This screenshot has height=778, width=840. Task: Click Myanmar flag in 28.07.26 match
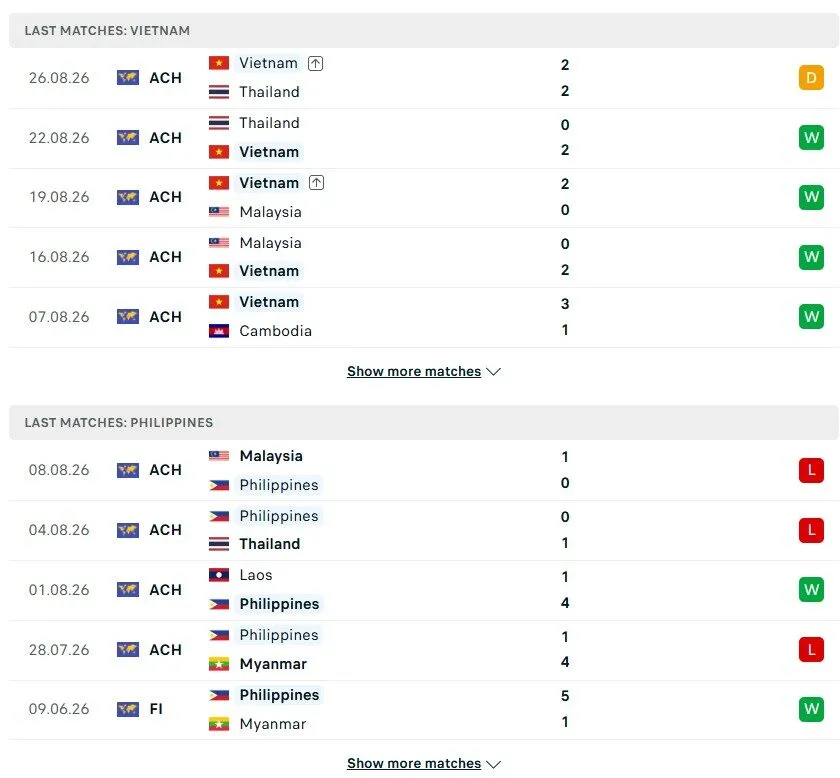pyautogui.click(x=219, y=664)
